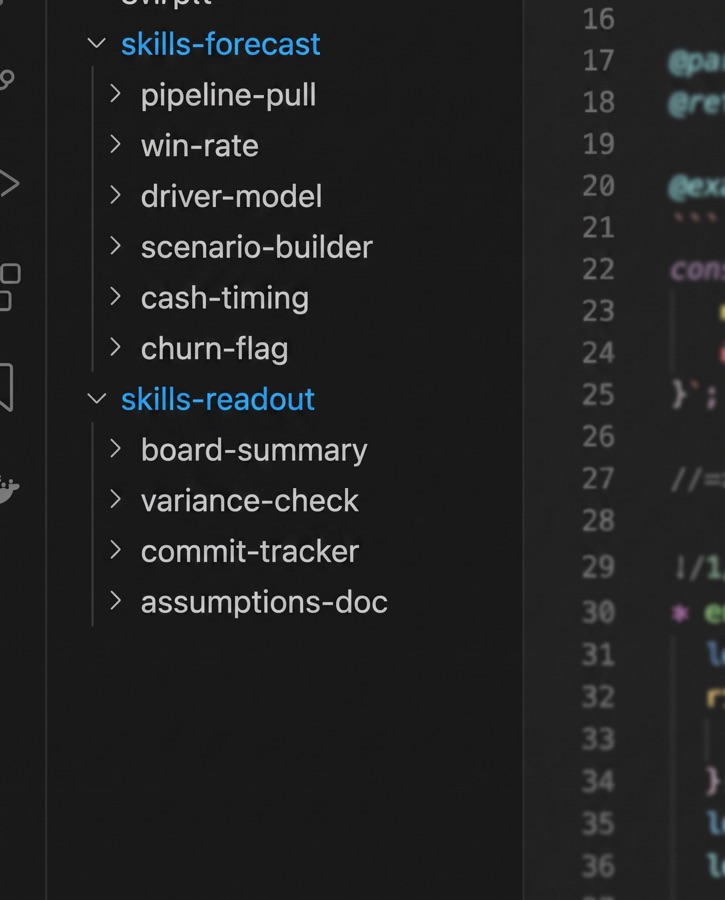Image resolution: width=725 pixels, height=900 pixels.
Task: Open Extensions view in the activity bar
Action: 9,287
